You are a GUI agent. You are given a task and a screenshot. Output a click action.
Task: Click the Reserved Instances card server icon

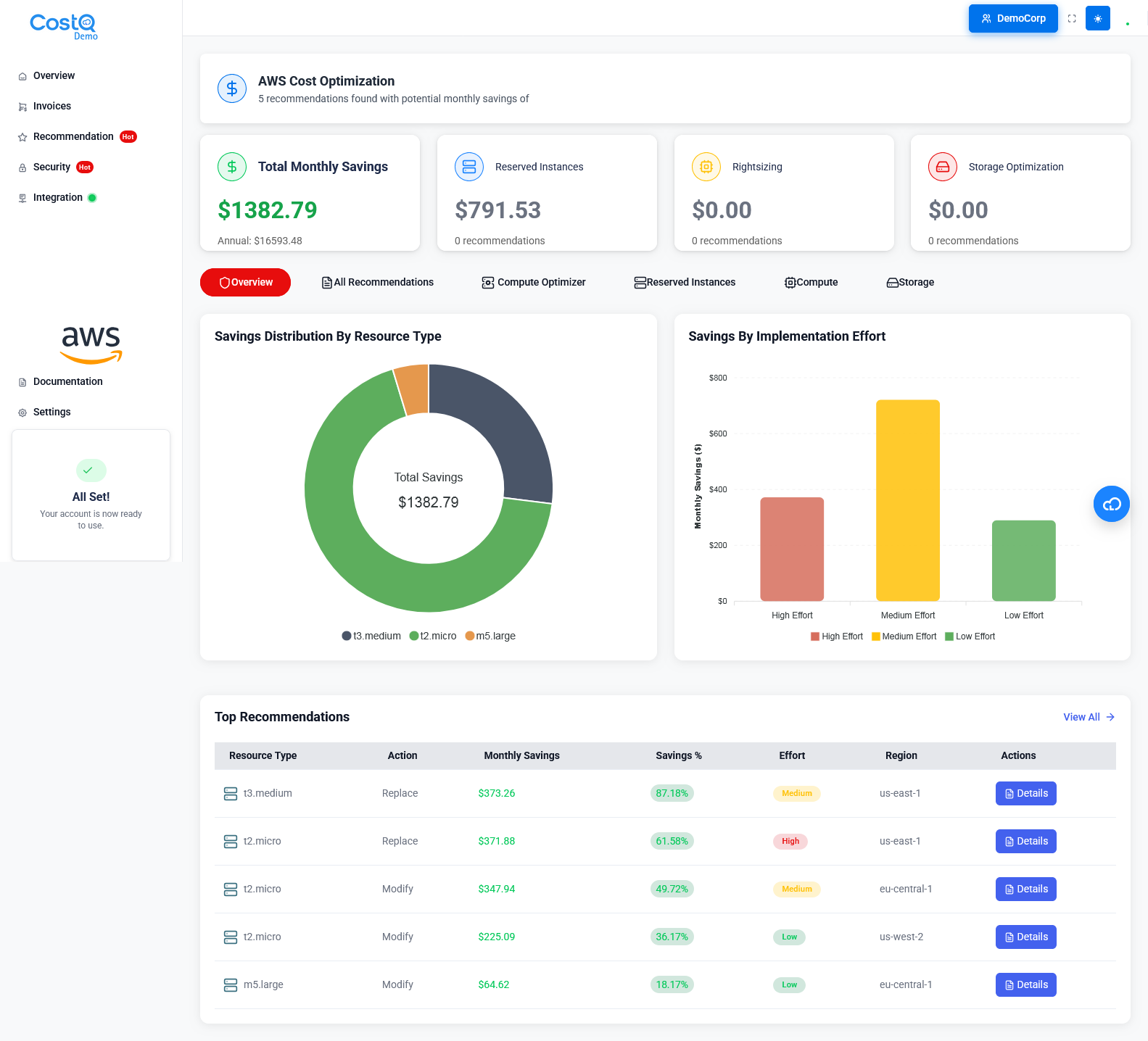point(469,167)
